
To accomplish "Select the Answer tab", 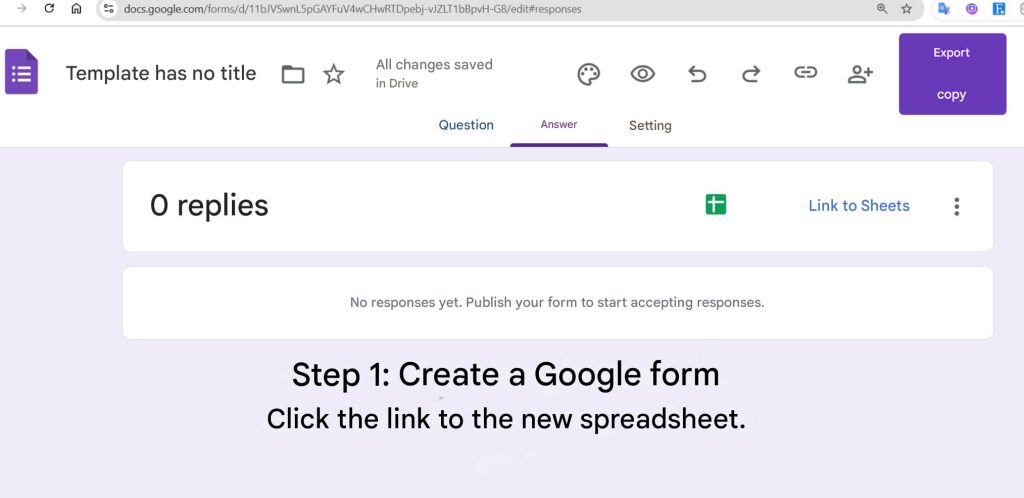I will click(559, 125).
